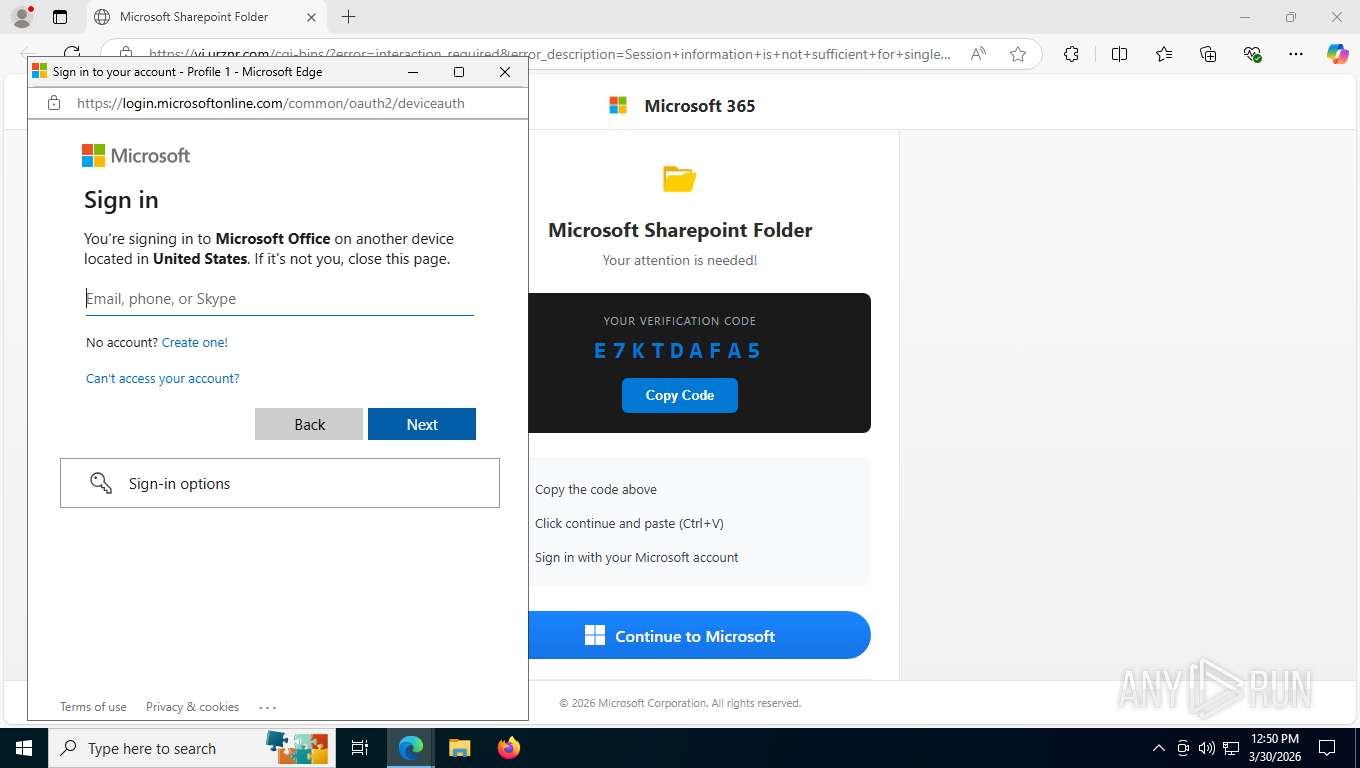Click 'Sign in with your Microsoft account' text
Screen dimensions: 1360x768
[x=637, y=557]
